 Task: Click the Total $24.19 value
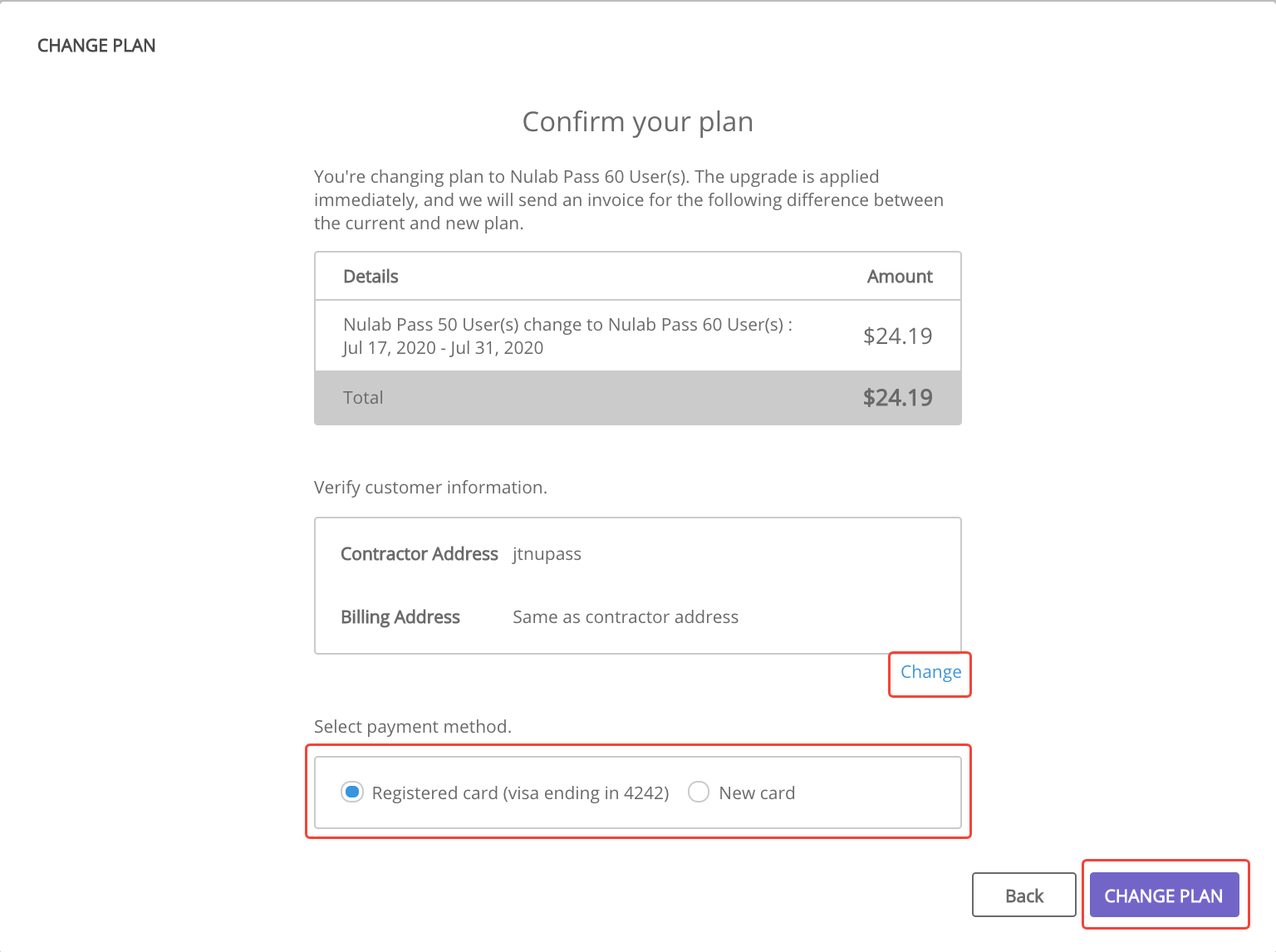click(897, 398)
